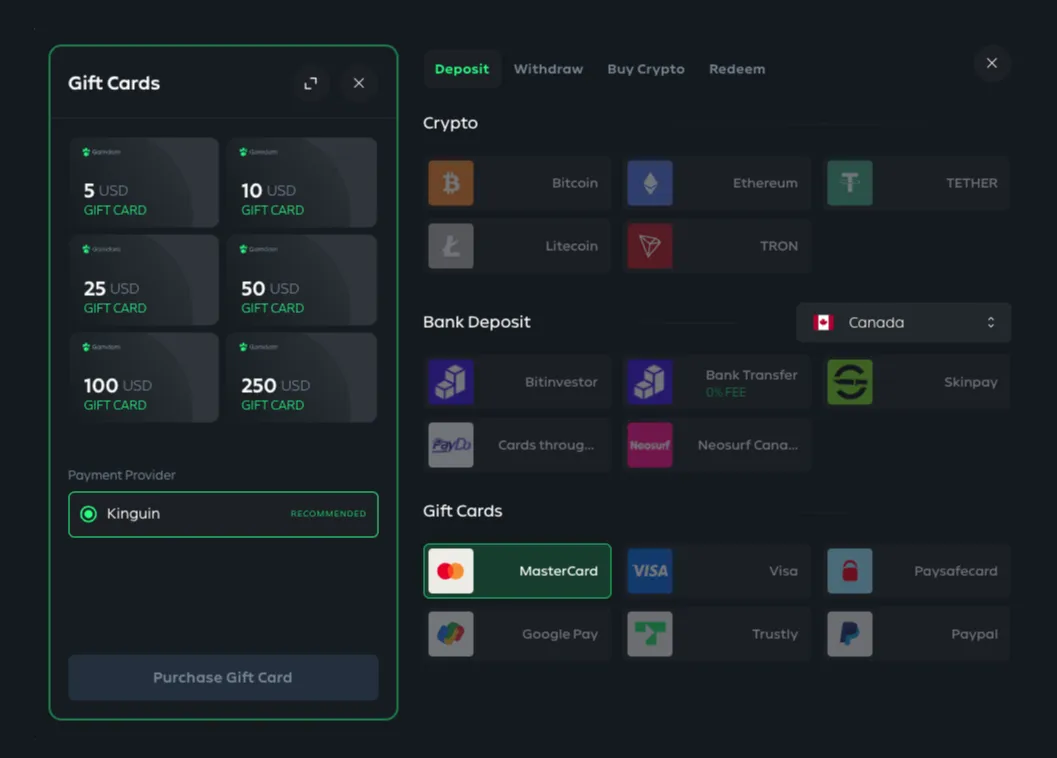Image resolution: width=1057 pixels, height=758 pixels.
Task: Select the Kinguin payment provider radio
Action: 88,514
